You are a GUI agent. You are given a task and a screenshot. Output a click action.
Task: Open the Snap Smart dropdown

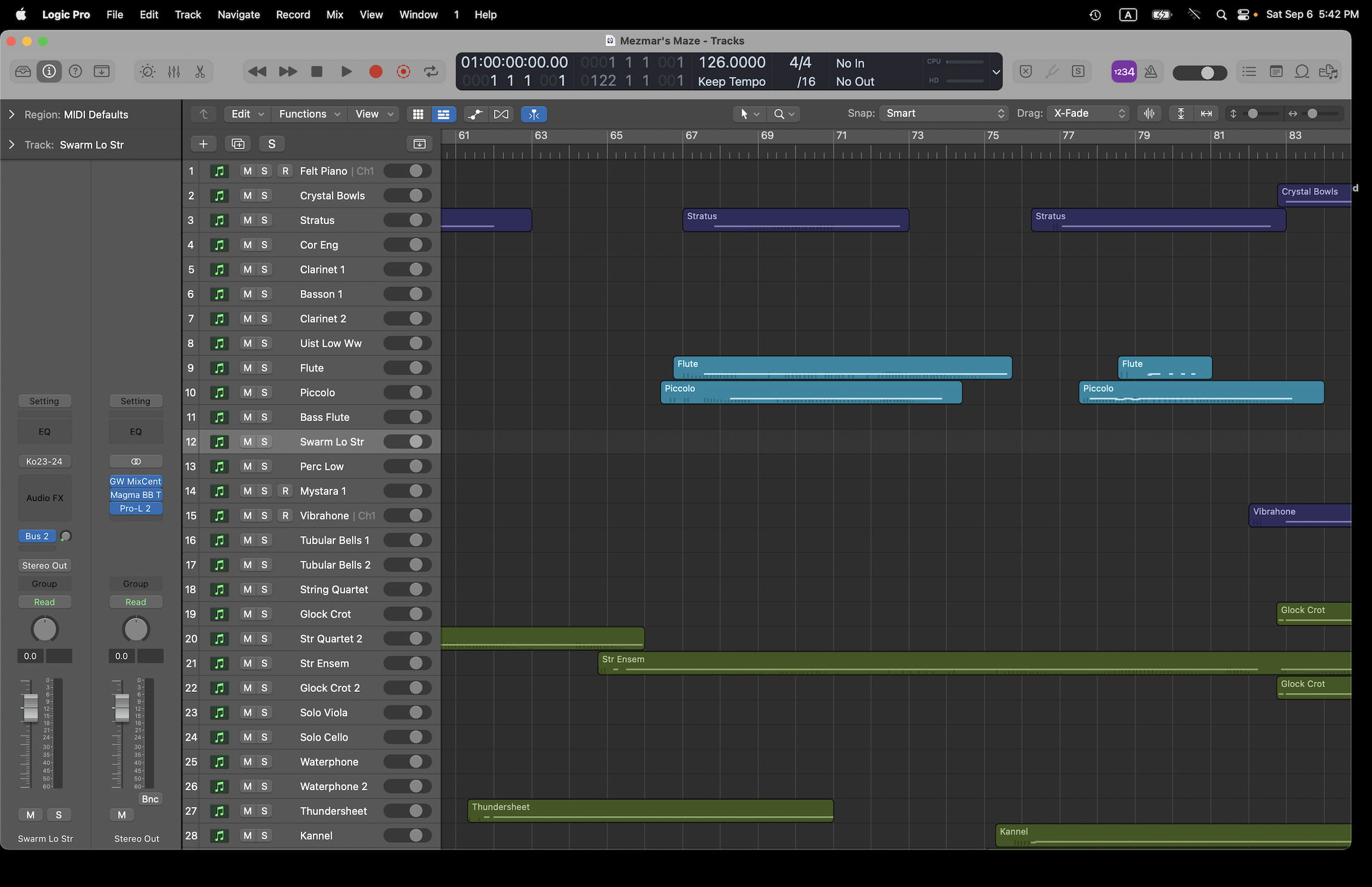click(943, 113)
